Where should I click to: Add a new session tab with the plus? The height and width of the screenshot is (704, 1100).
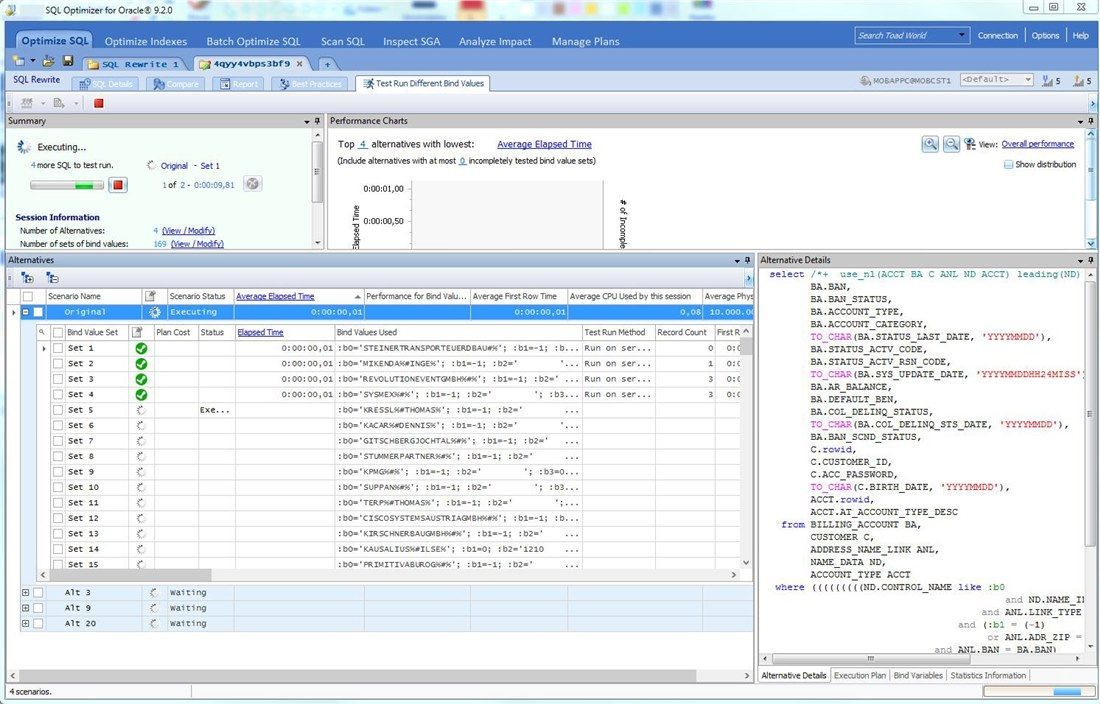coord(327,65)
